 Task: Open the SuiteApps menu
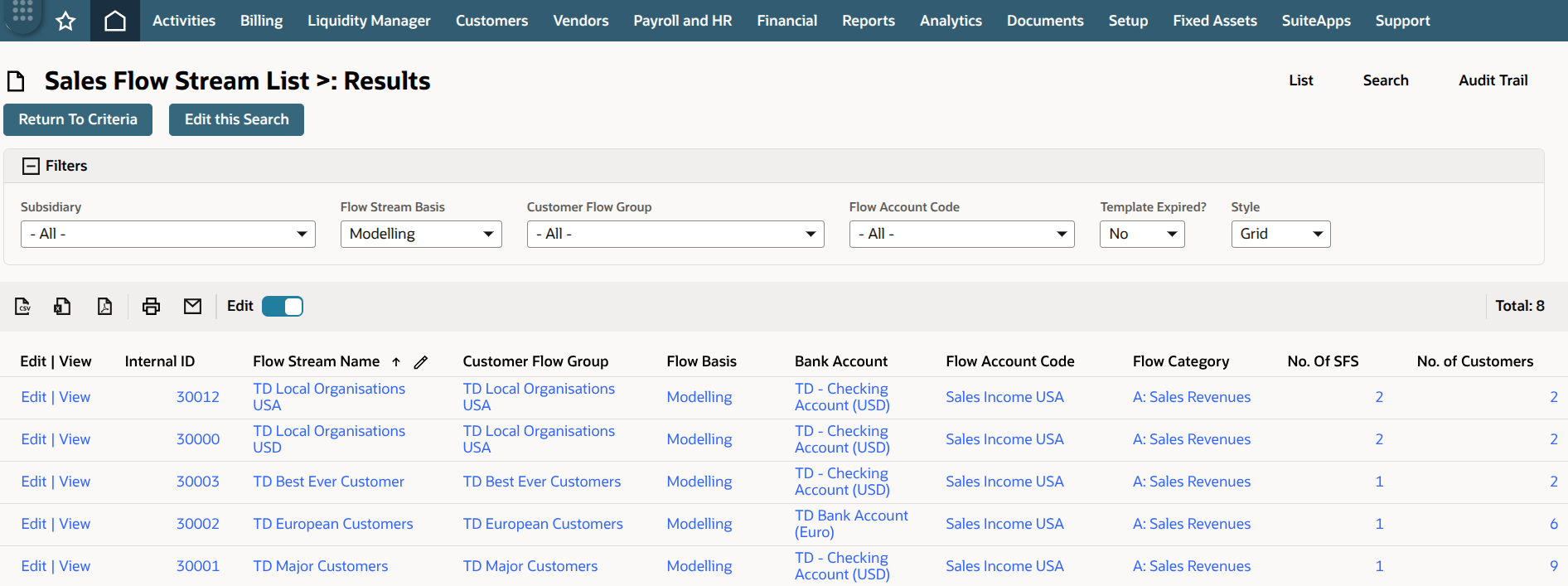coord(1316,21)
